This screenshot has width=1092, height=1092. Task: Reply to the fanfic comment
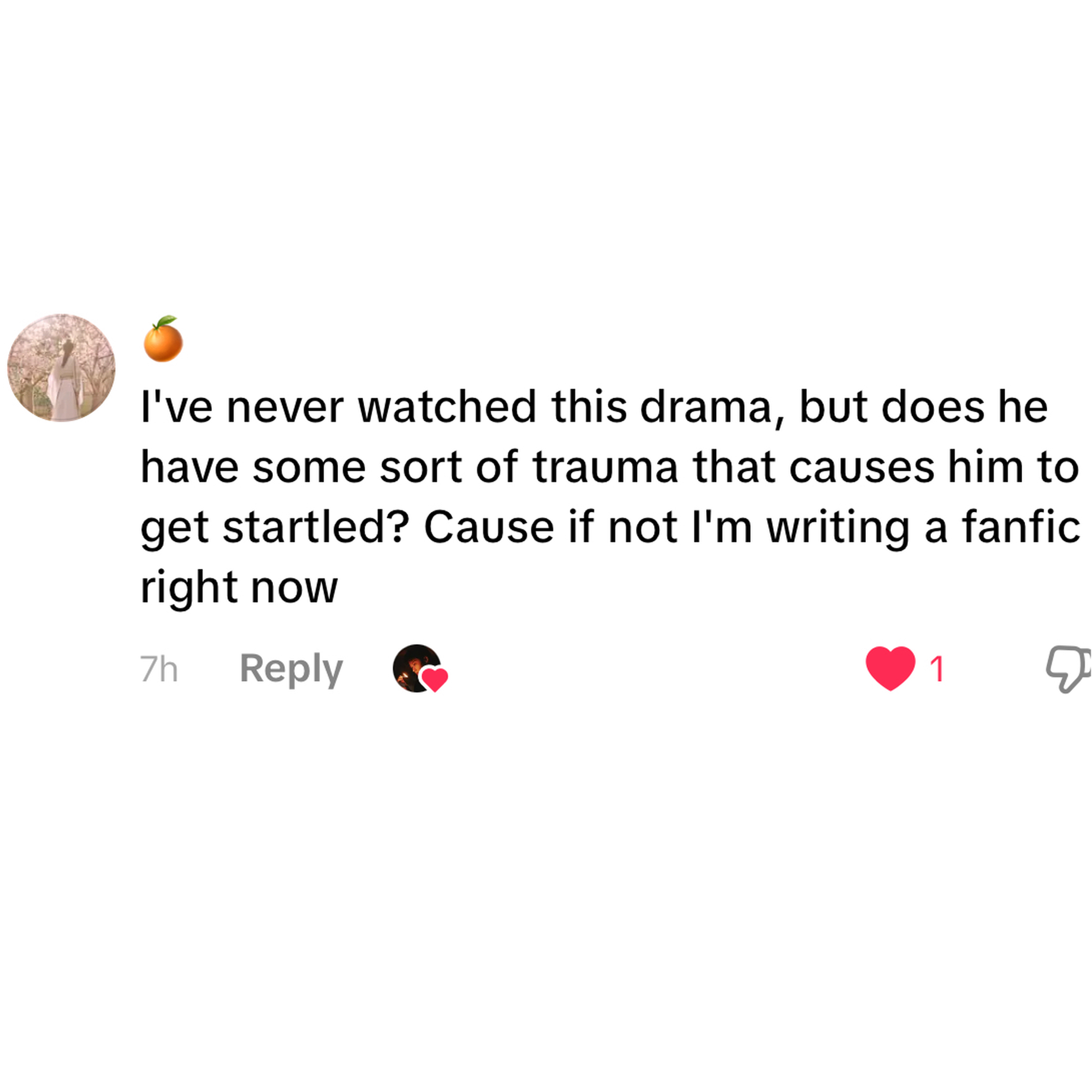tap(291, 669)
